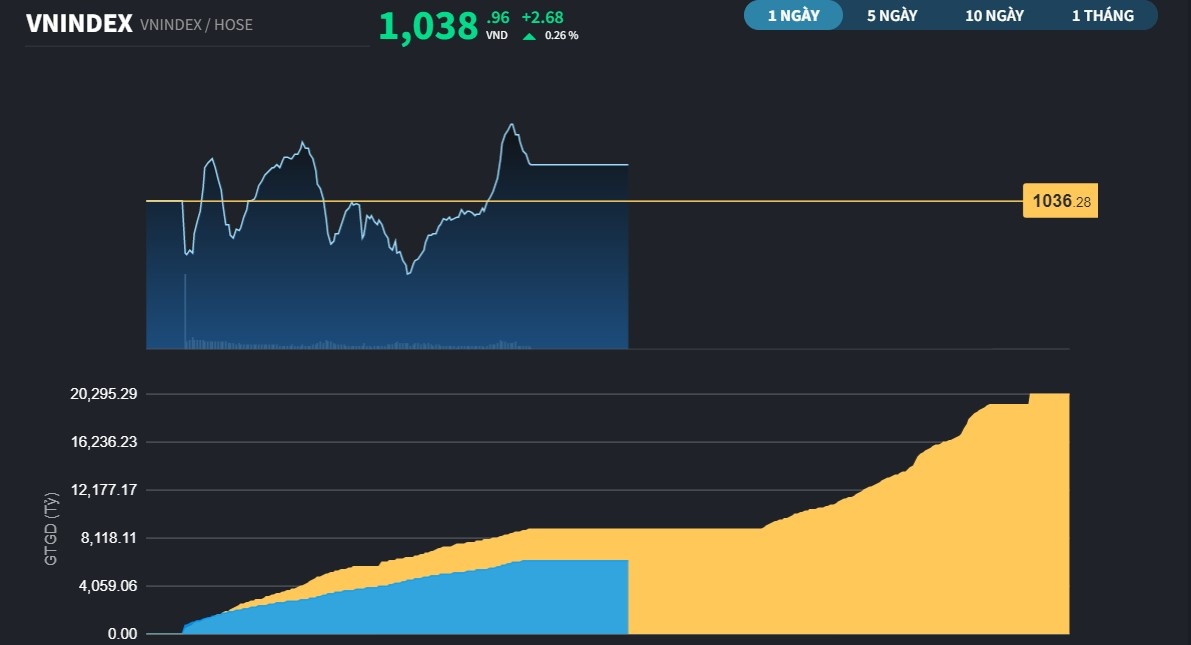Click the tall opening volume bar
Image resolution: width=1191 pixels, height=645 pixels.
(185, 310)
